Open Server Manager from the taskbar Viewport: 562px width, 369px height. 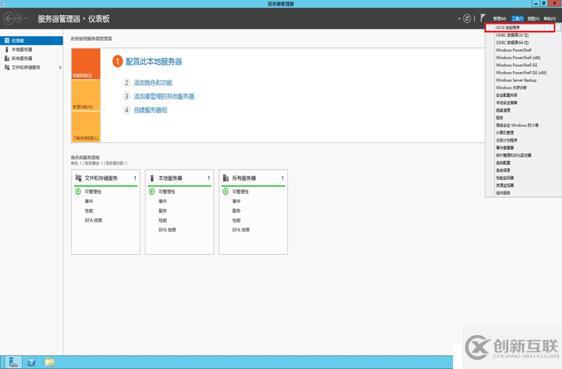(13, 362)
